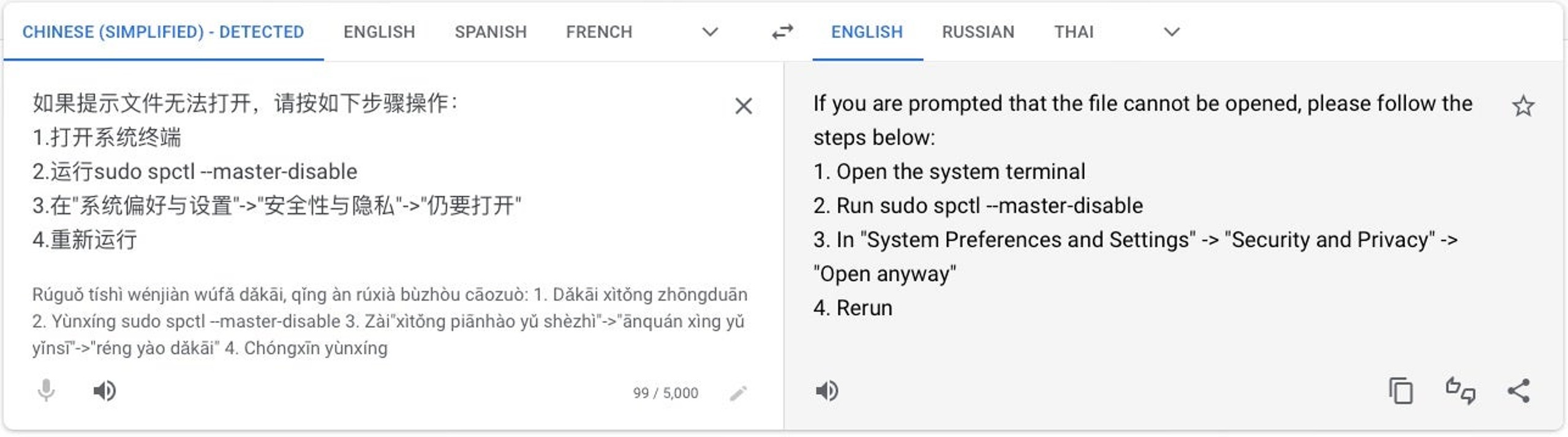Clear the source text with the X
1568x437 pixels.
743,106
